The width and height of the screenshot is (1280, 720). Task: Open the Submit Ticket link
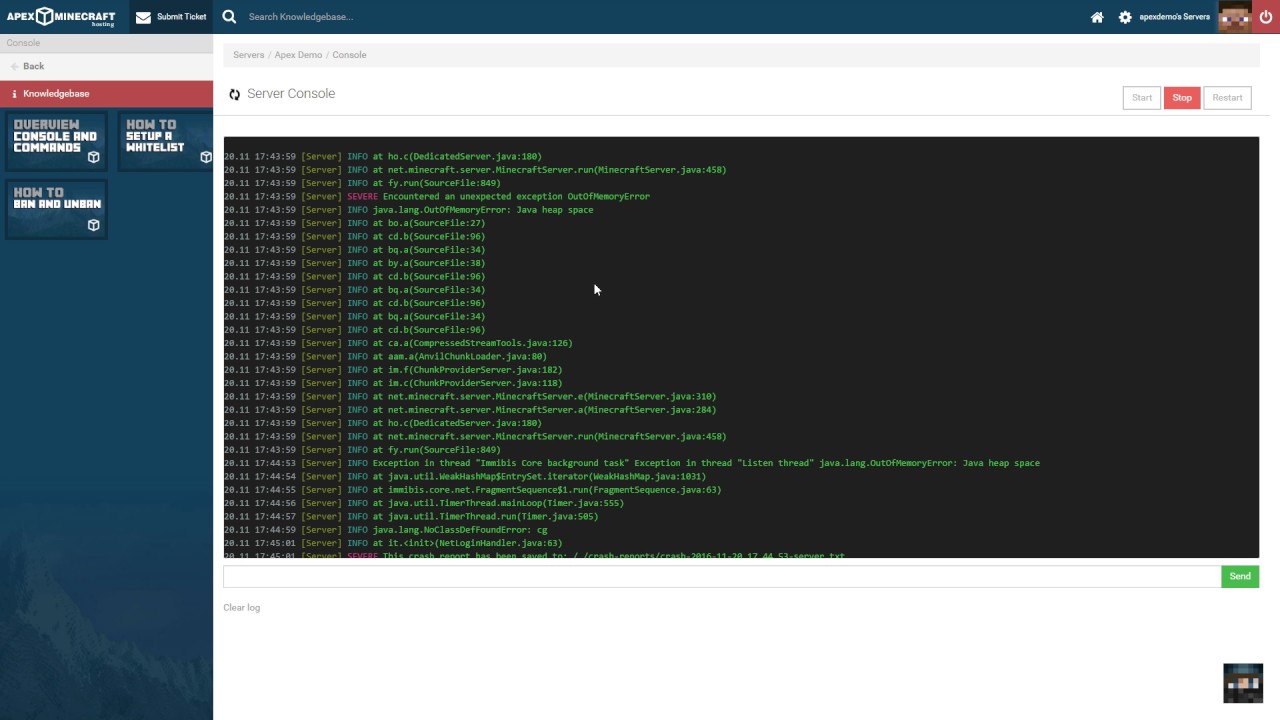[171, 17]
